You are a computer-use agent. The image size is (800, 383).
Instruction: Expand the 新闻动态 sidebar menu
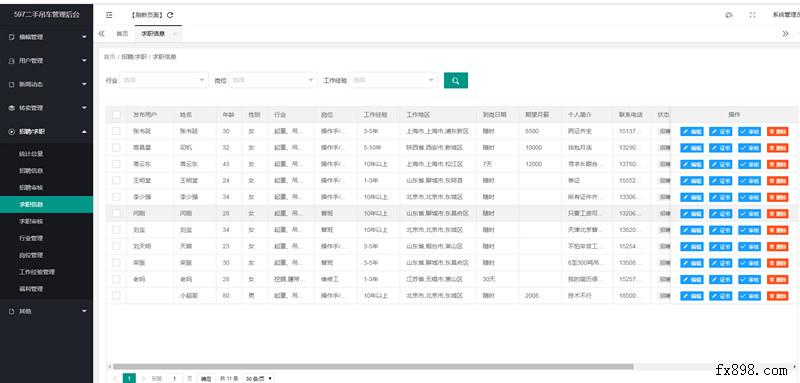coord(46,85)
